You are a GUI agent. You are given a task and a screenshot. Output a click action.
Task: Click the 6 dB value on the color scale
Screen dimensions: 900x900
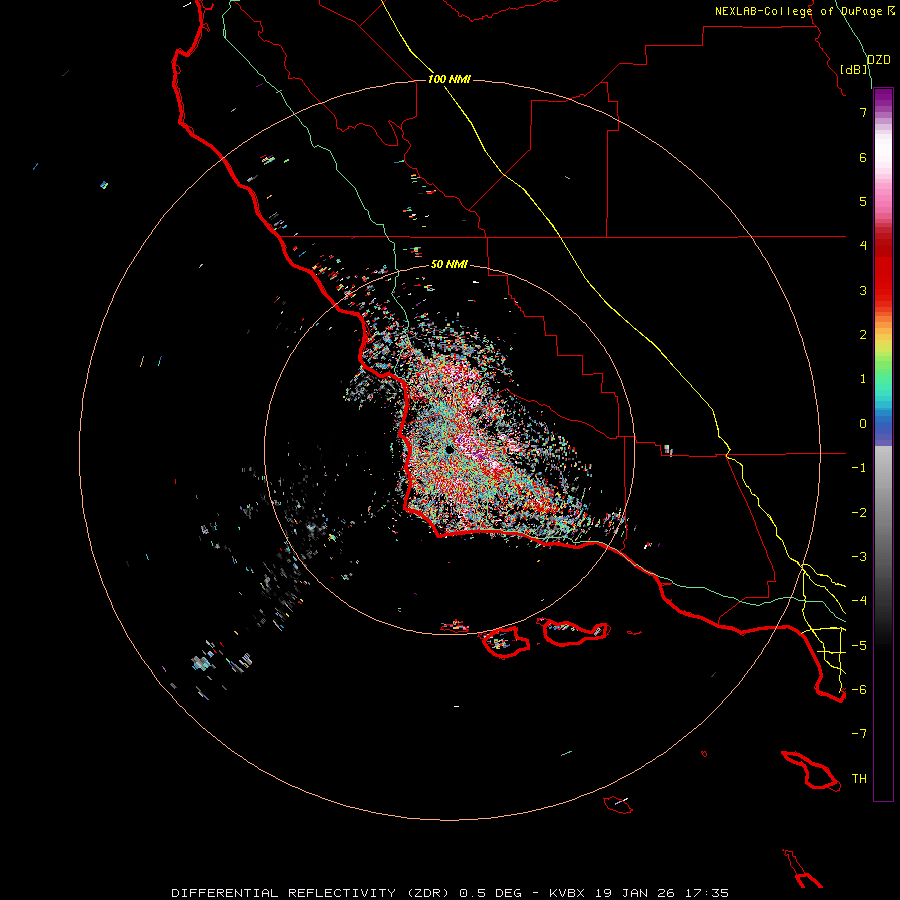(863, 157)
